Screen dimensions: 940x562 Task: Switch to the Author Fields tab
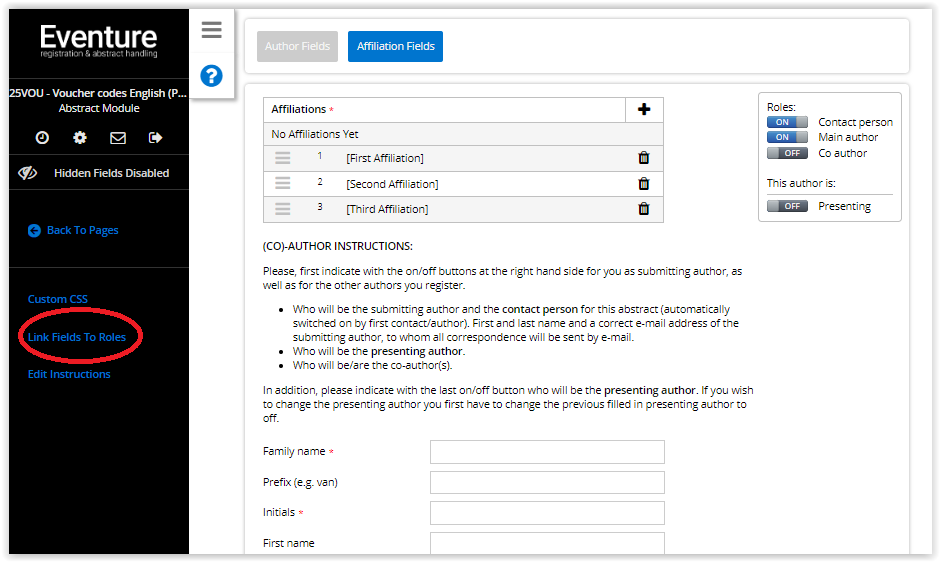click(297, 46)
